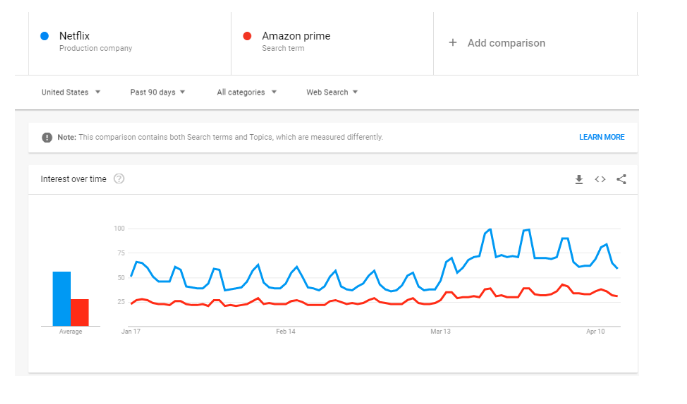Click the Mar 13 date label on axis
This screenshot has width=687, height=404.
click(x=441, y=330)
